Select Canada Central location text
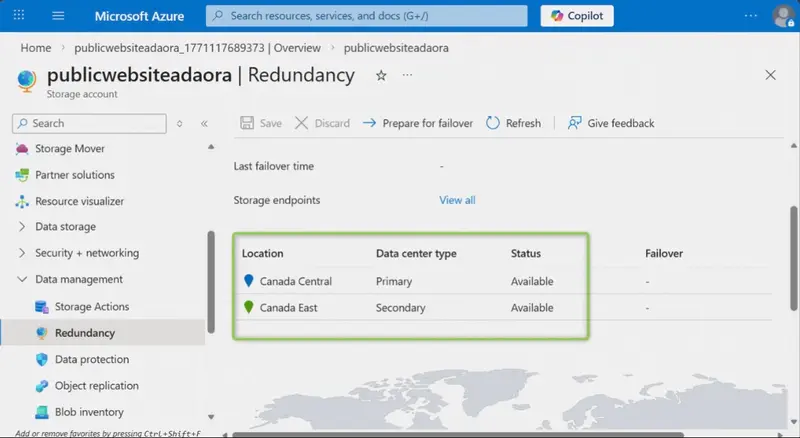 click(x=296, y=281)
